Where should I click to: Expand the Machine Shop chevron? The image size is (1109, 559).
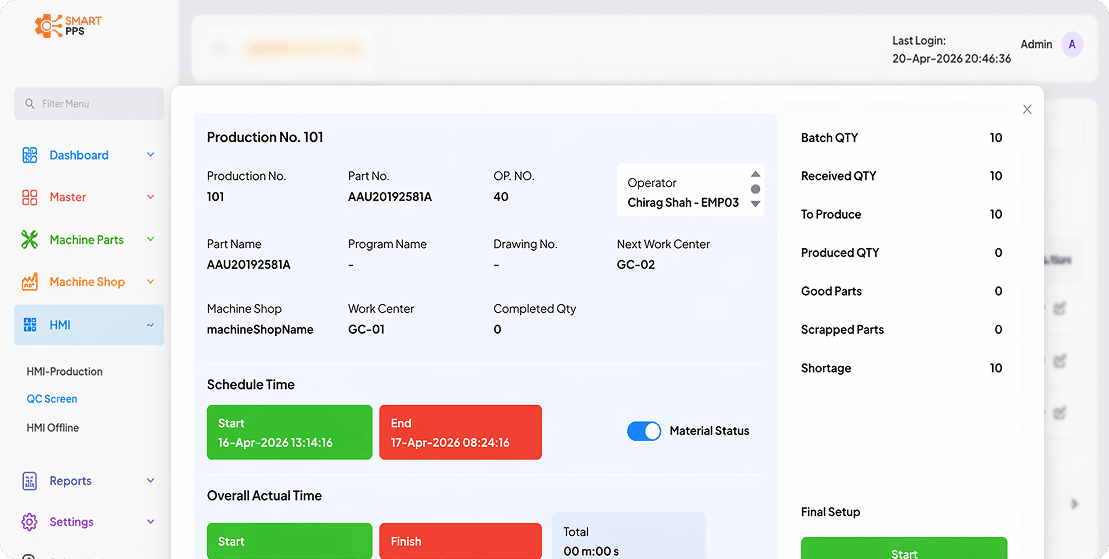151,282
